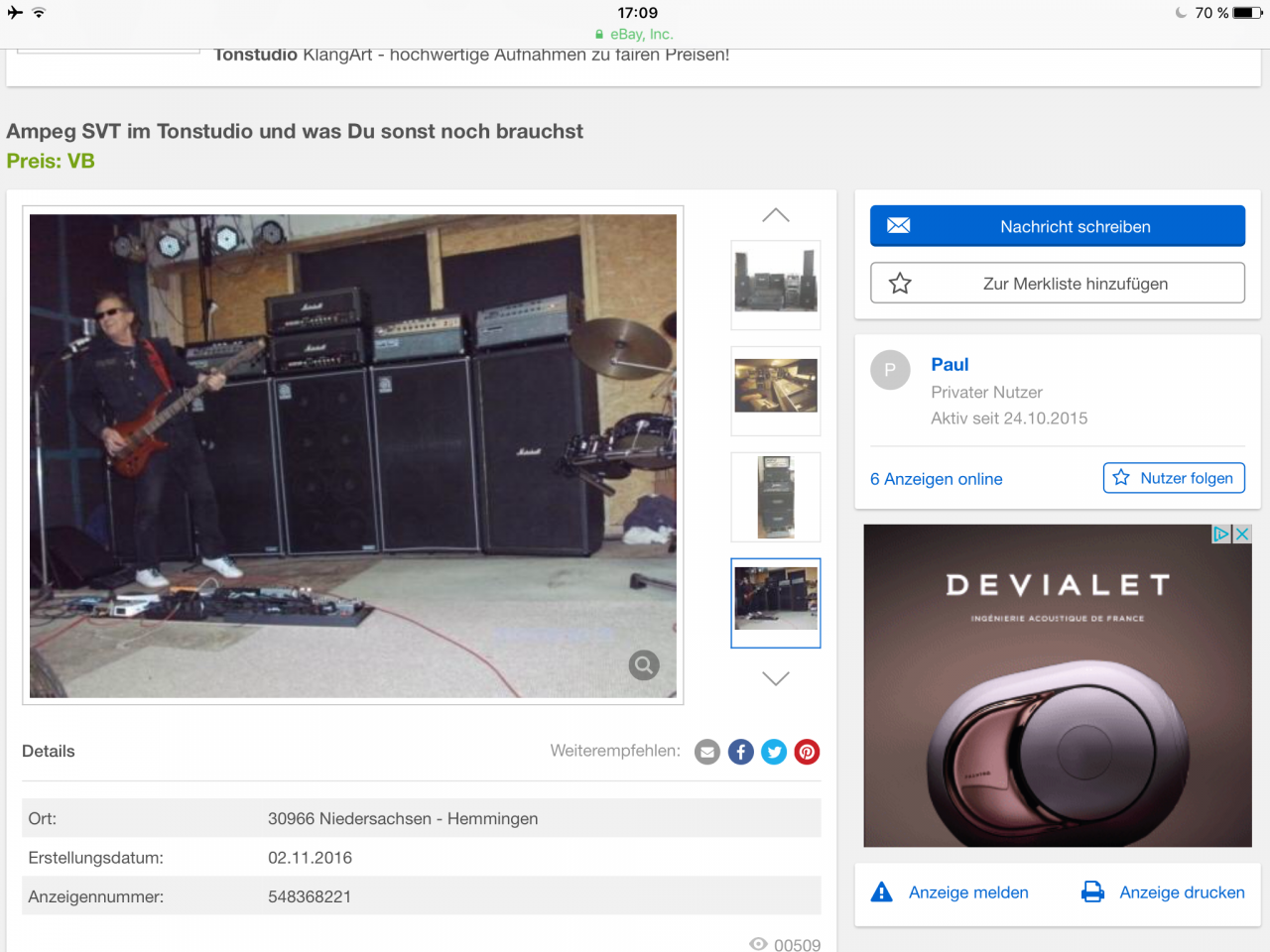Click Weiterempfehlen label
Screen dimensions: 1270x952
615,751
